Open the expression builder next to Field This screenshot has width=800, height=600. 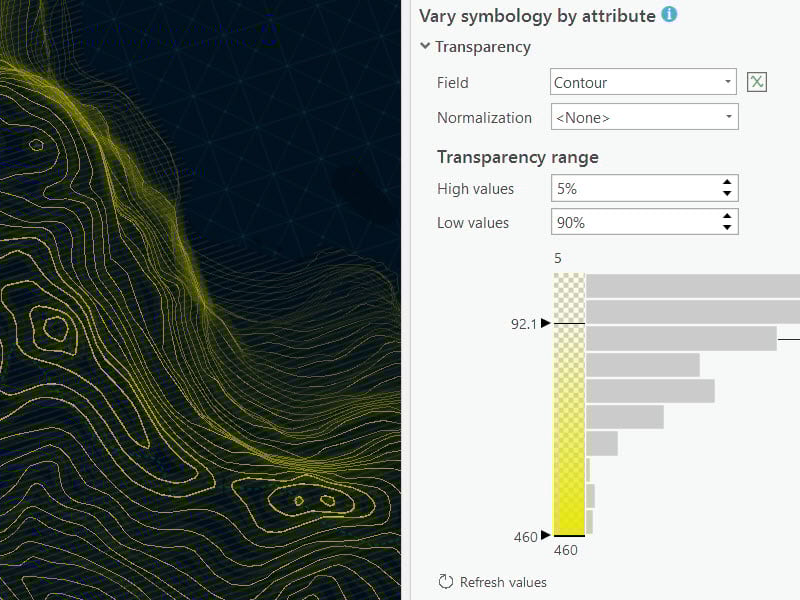757,82
